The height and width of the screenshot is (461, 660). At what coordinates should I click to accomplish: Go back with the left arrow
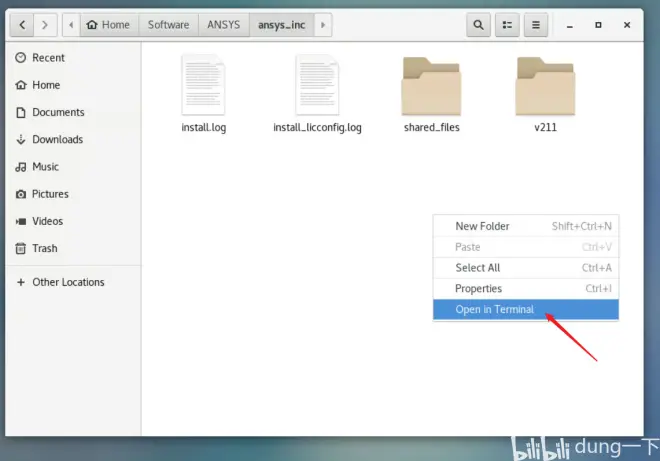coord(22,25)
